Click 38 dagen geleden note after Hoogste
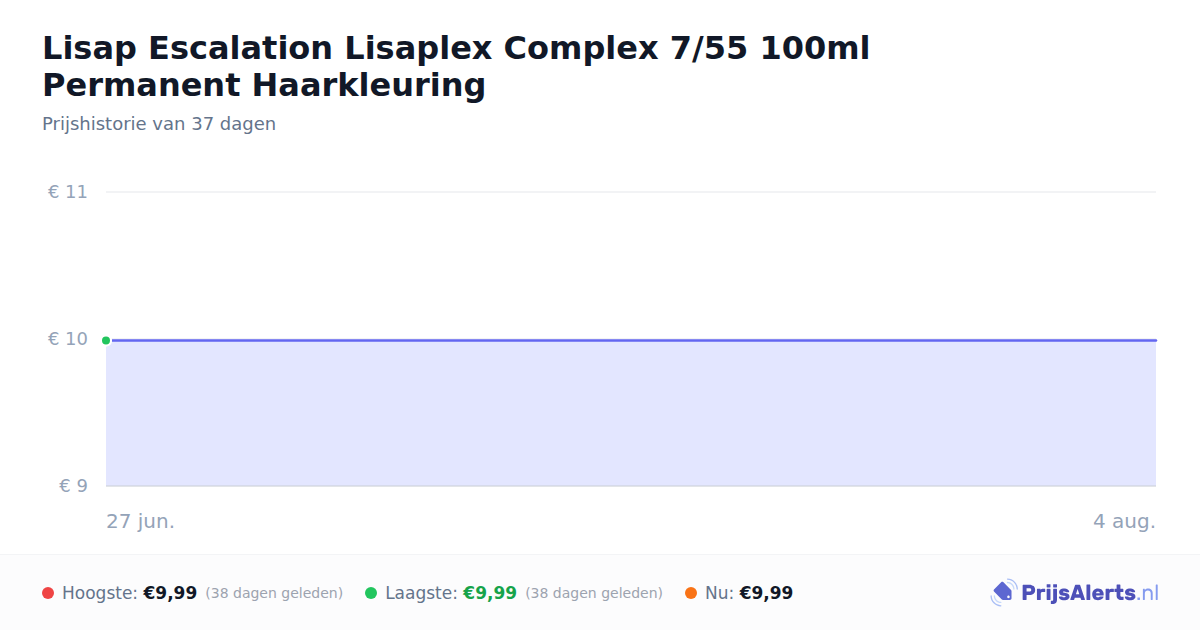Viewport: 1200px width, 630px height. (274, 593)
